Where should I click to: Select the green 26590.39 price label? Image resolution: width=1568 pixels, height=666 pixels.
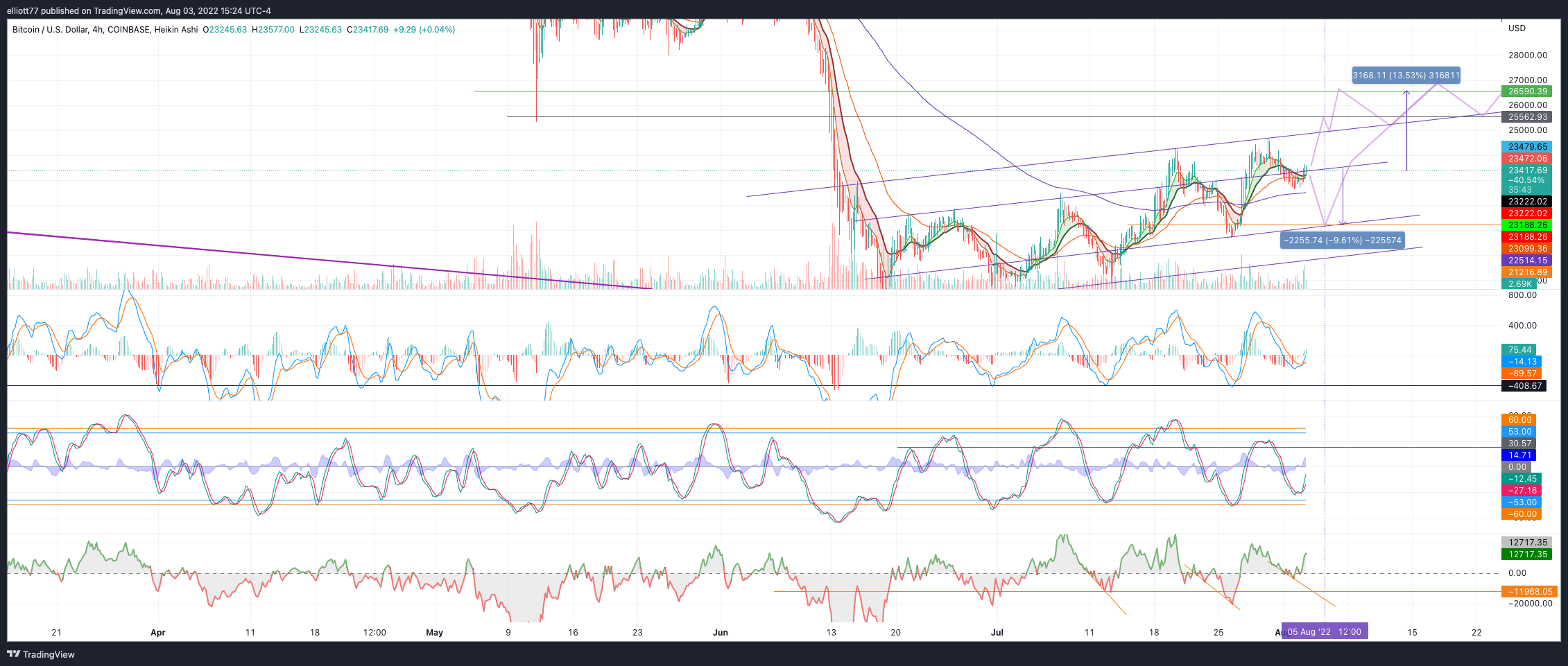coord(1526,91)
